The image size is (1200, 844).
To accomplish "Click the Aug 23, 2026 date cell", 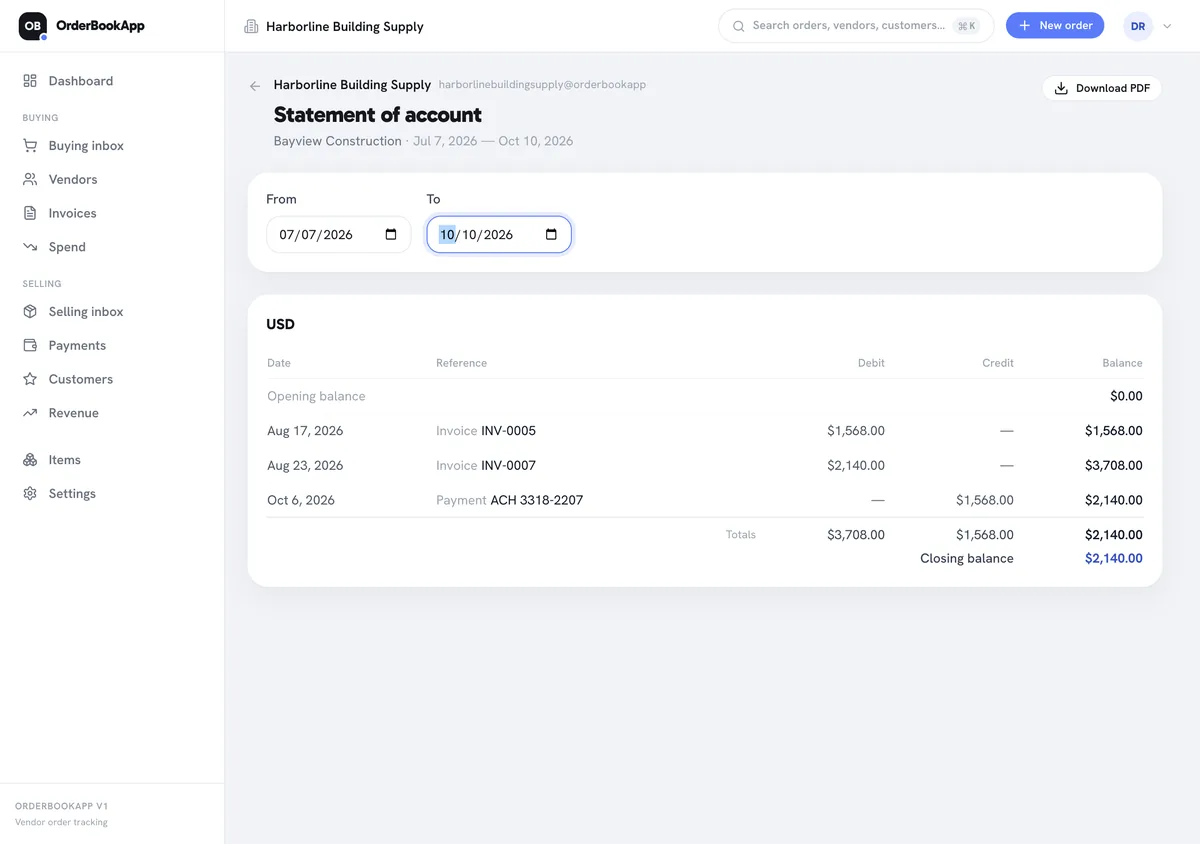I will point(305,466).
